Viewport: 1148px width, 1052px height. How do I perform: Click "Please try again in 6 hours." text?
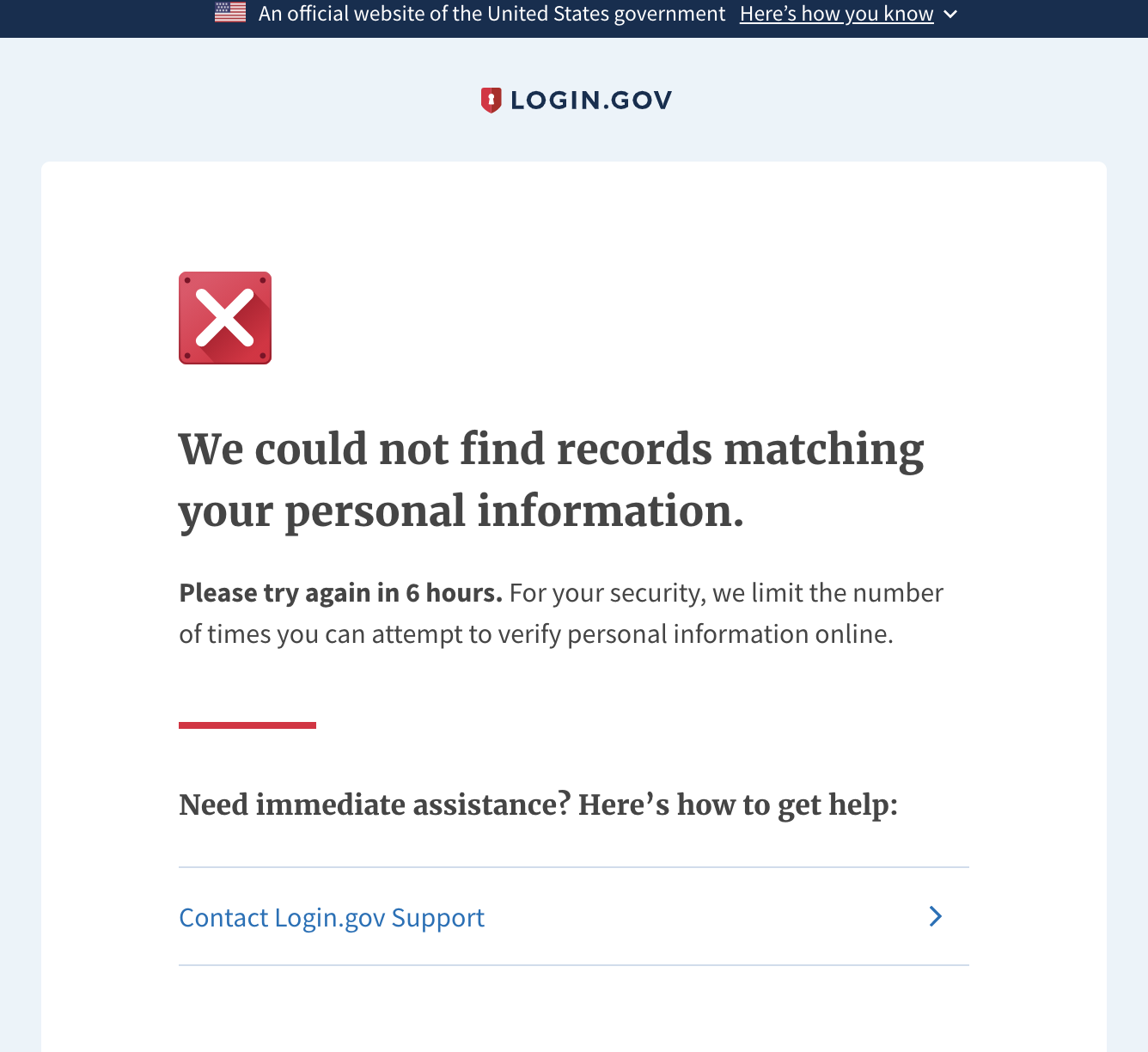340,593
